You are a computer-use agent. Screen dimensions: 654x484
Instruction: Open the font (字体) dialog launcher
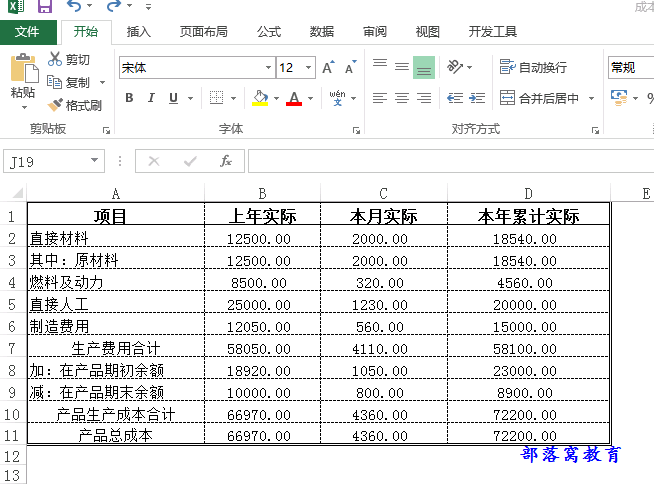coord(356,131)
